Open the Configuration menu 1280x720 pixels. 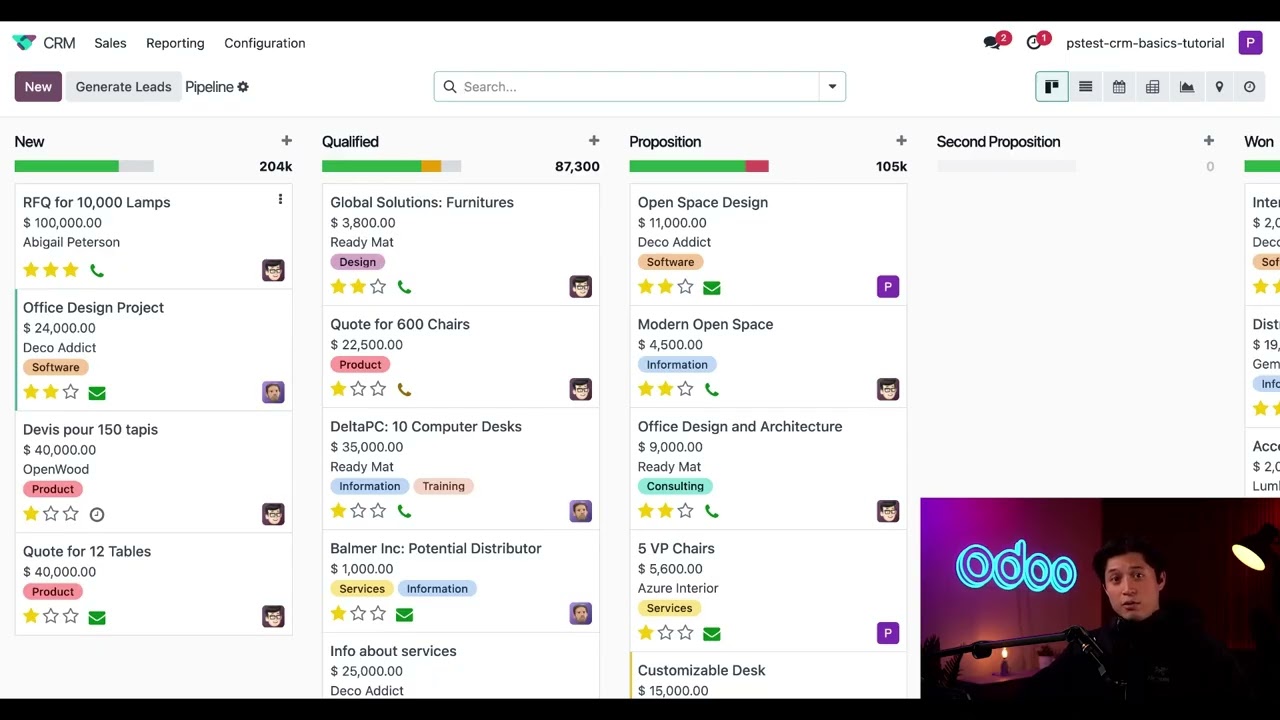point(265,43)
